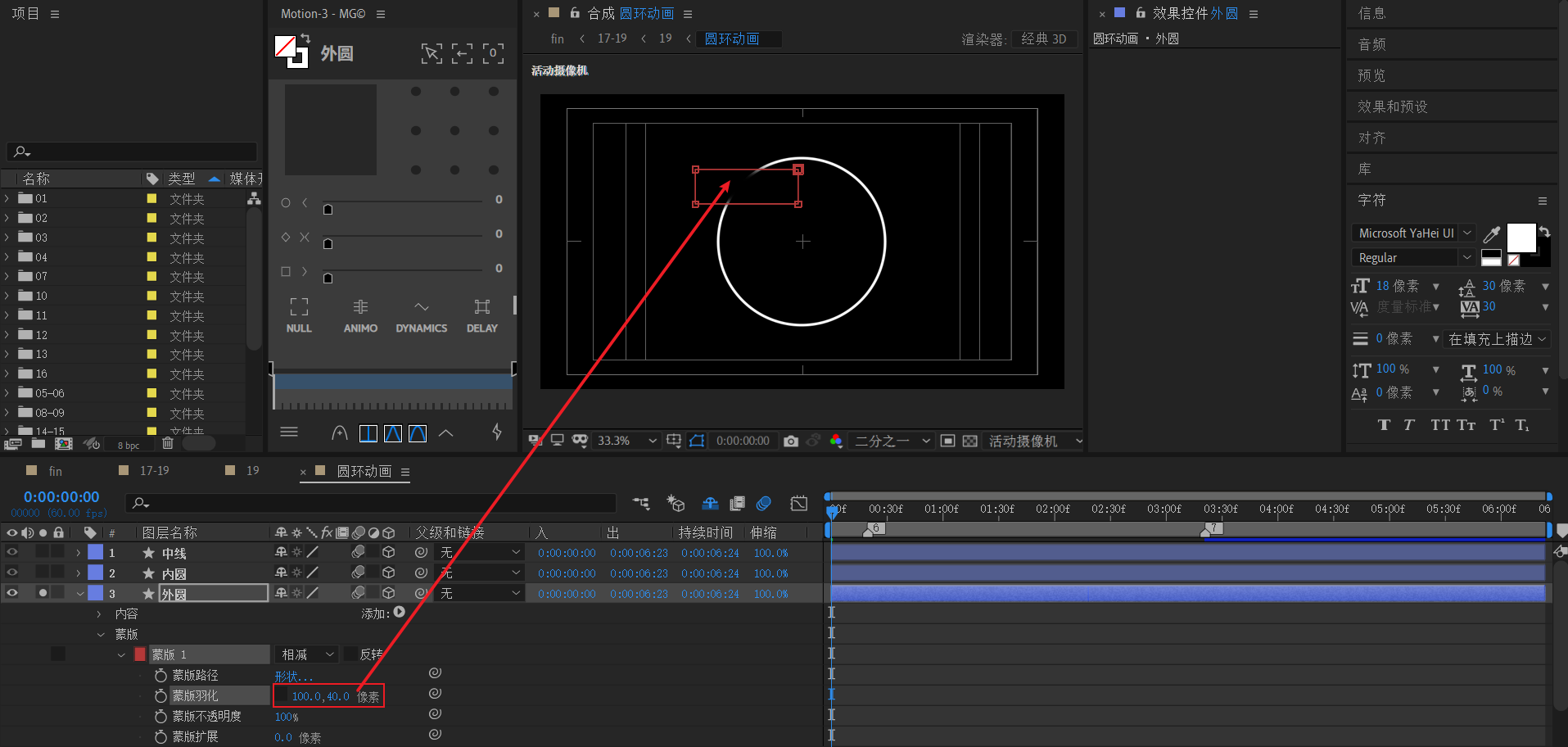Toggle the mask and shape path visibility icon

[697, 441]
